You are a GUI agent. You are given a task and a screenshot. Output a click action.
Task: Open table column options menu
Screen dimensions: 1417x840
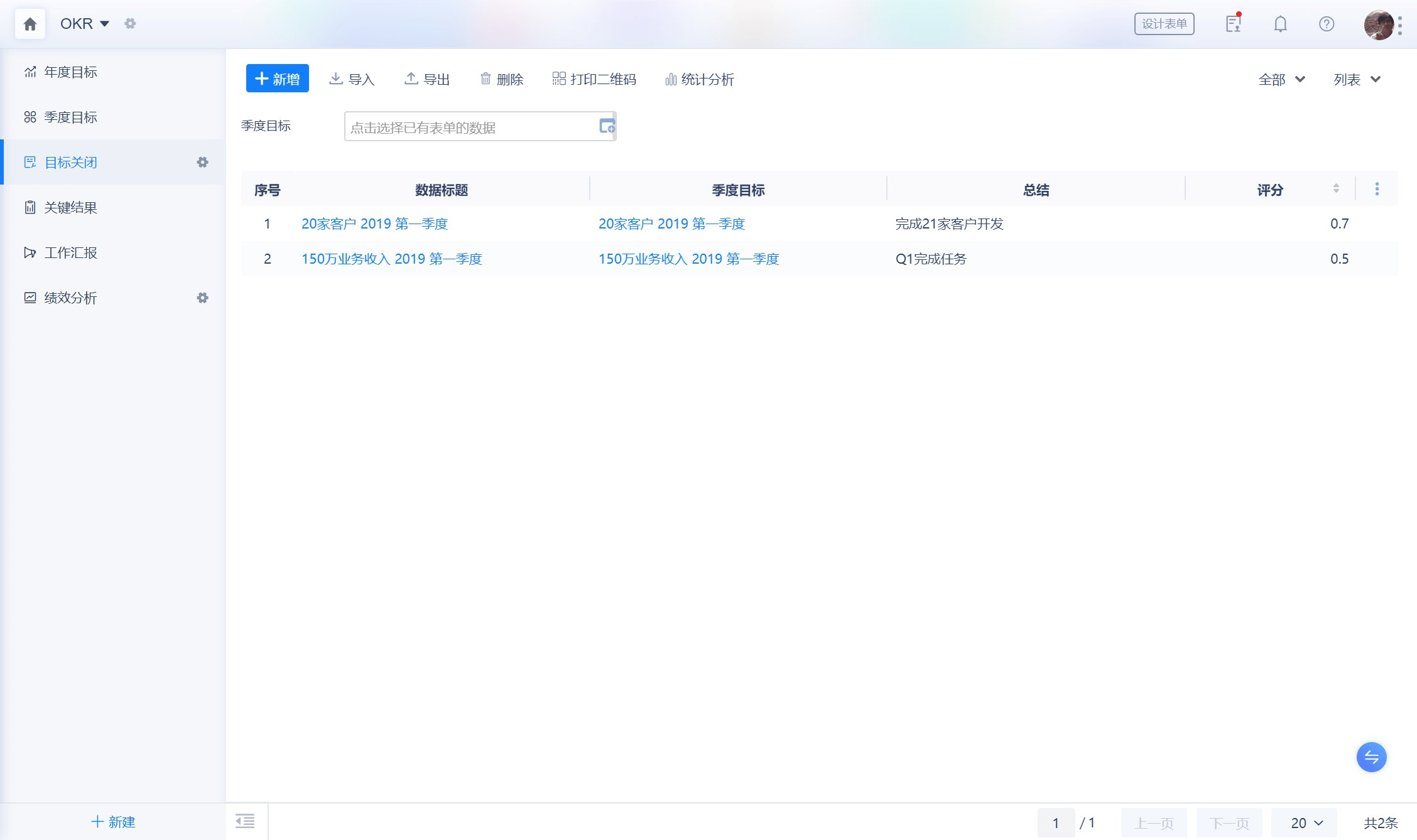pyautogui.click(x=1377, y=189)
